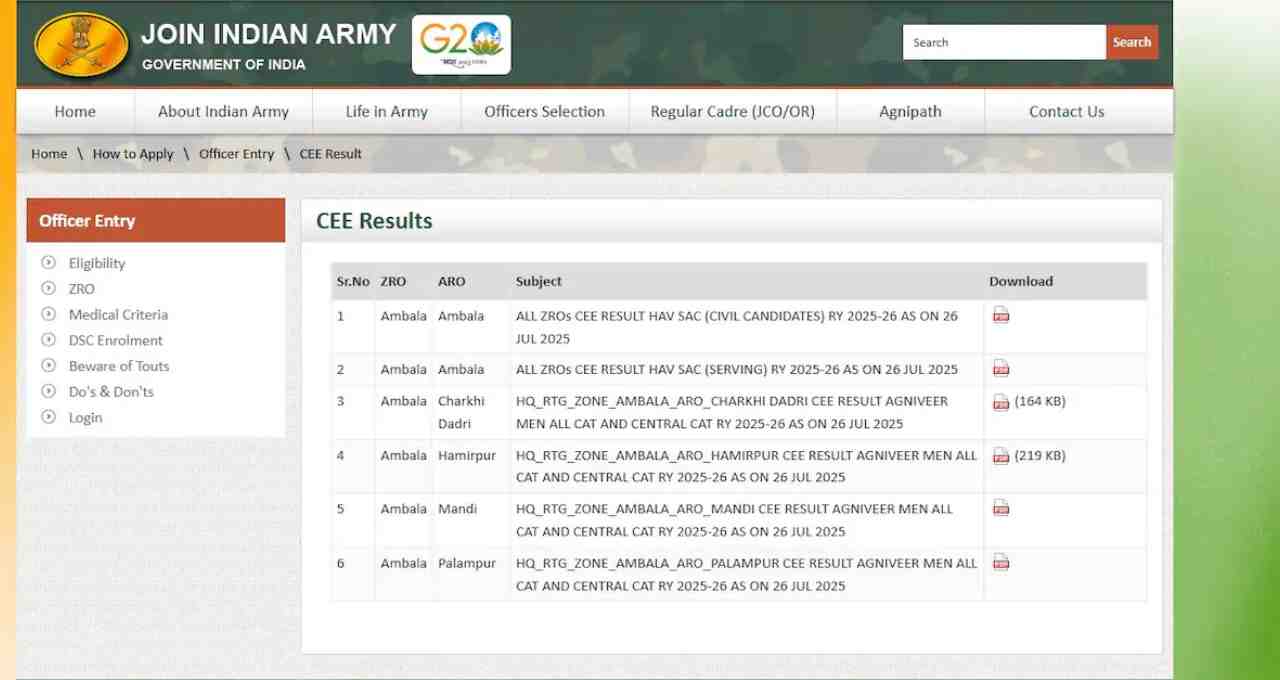Download Mandi result PDF icon
This screenshot has height=680, width=1280.
(1001, 508)
